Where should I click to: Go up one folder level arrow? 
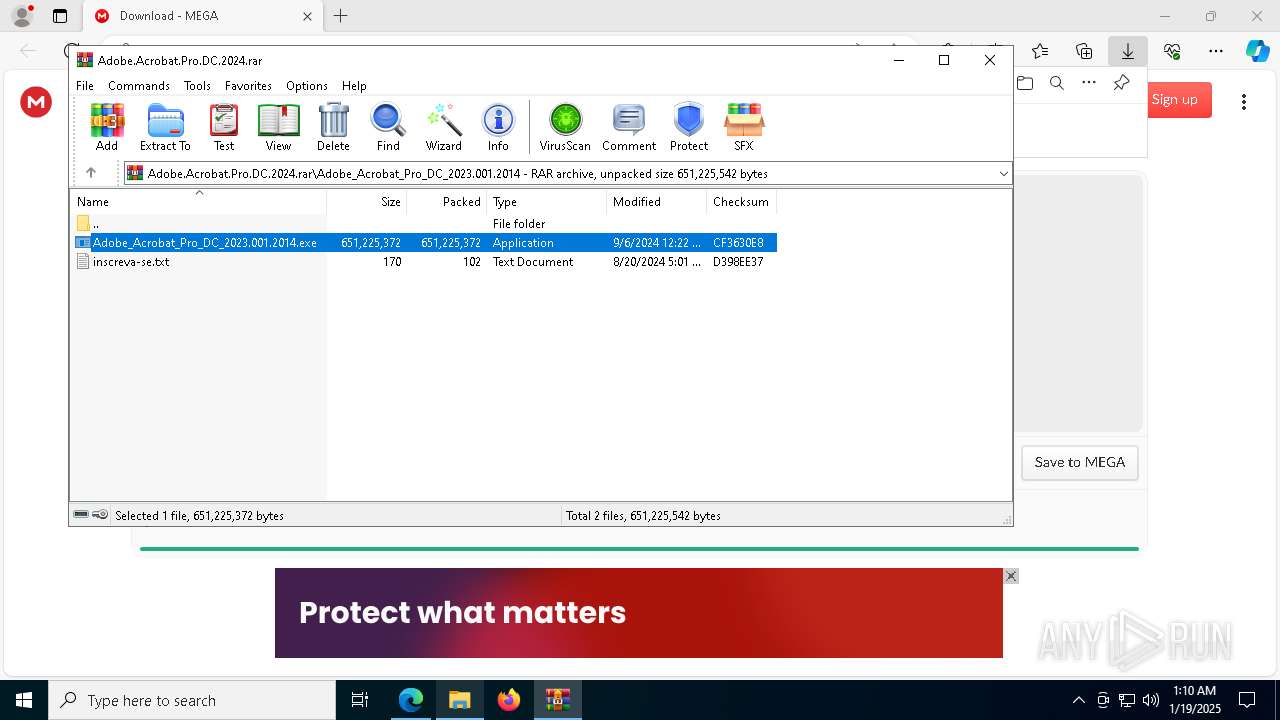click(x=91, y=173)
